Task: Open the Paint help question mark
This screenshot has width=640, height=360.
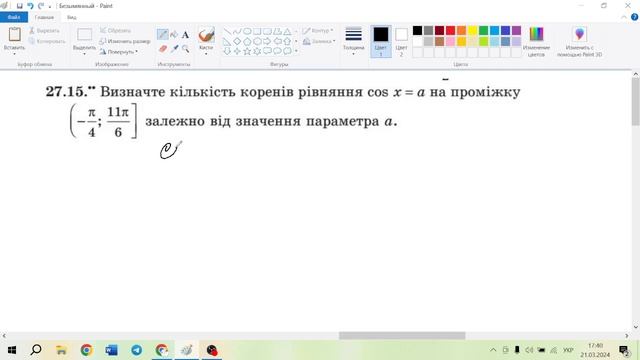Action: (x=634, y=17)
